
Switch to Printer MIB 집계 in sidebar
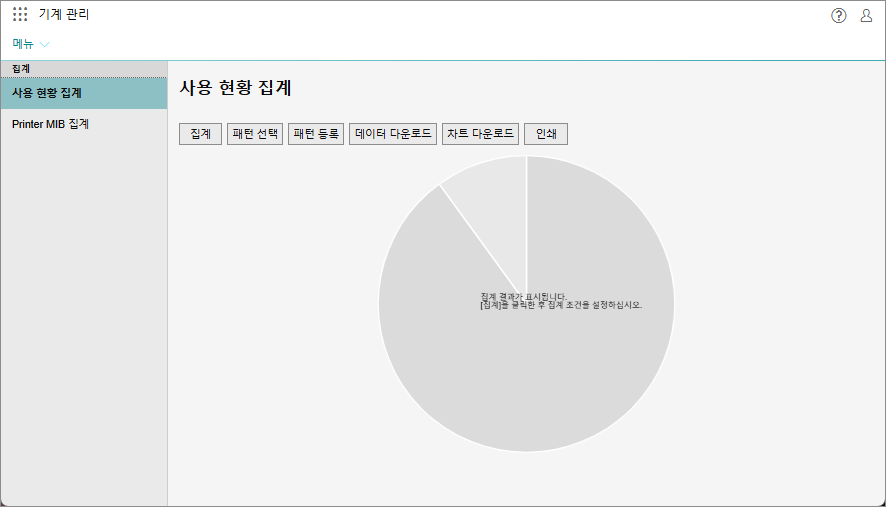click(50, 124)
